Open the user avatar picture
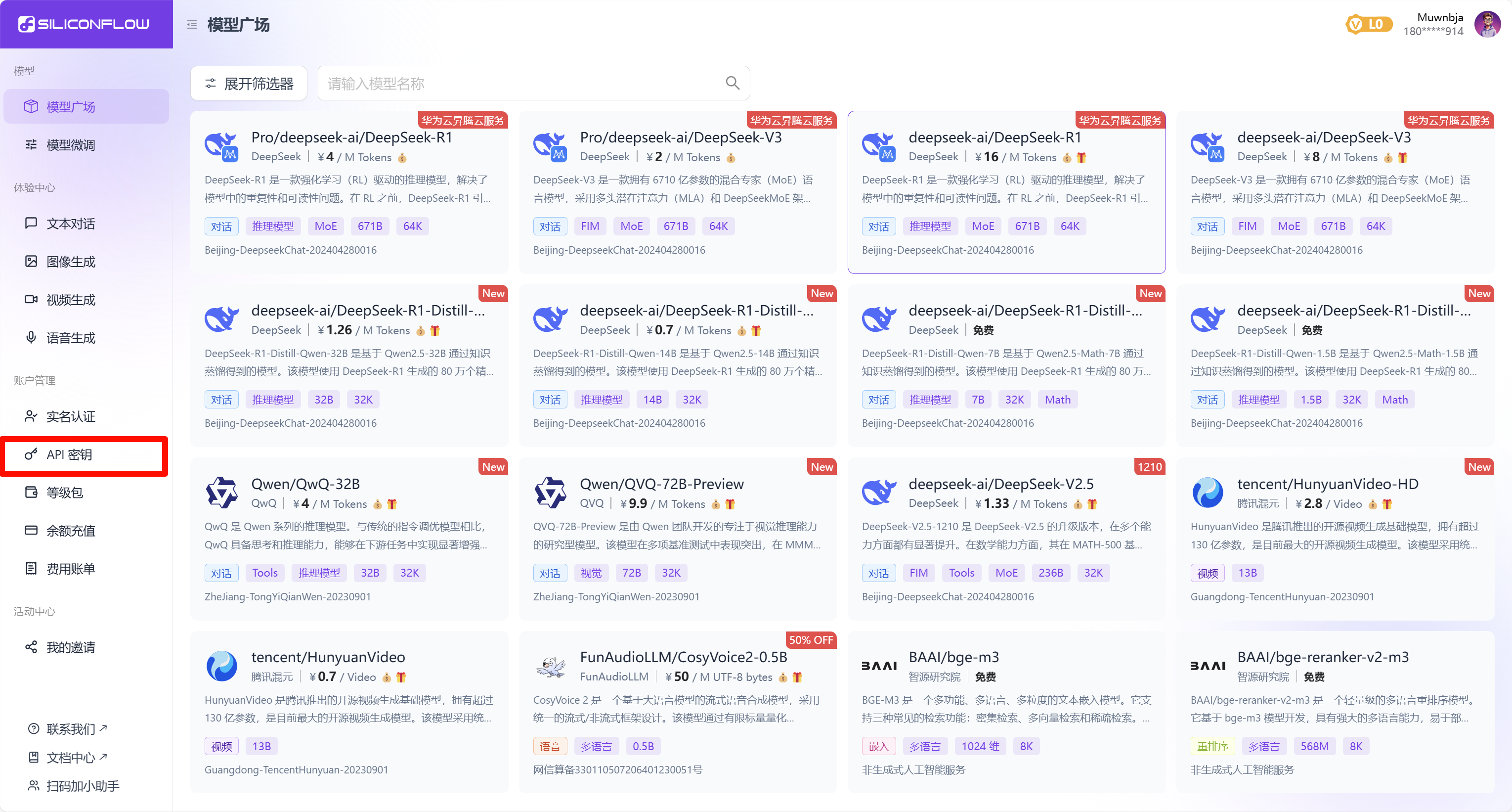Screen dimensions: 1512x812 [1487, 24]
